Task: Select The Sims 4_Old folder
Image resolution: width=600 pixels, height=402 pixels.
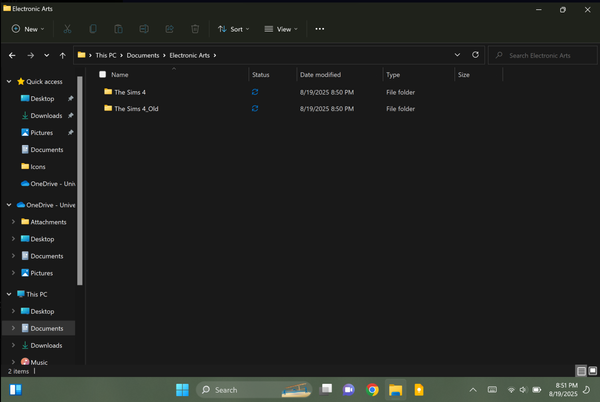Action: (x=136, y=108)
